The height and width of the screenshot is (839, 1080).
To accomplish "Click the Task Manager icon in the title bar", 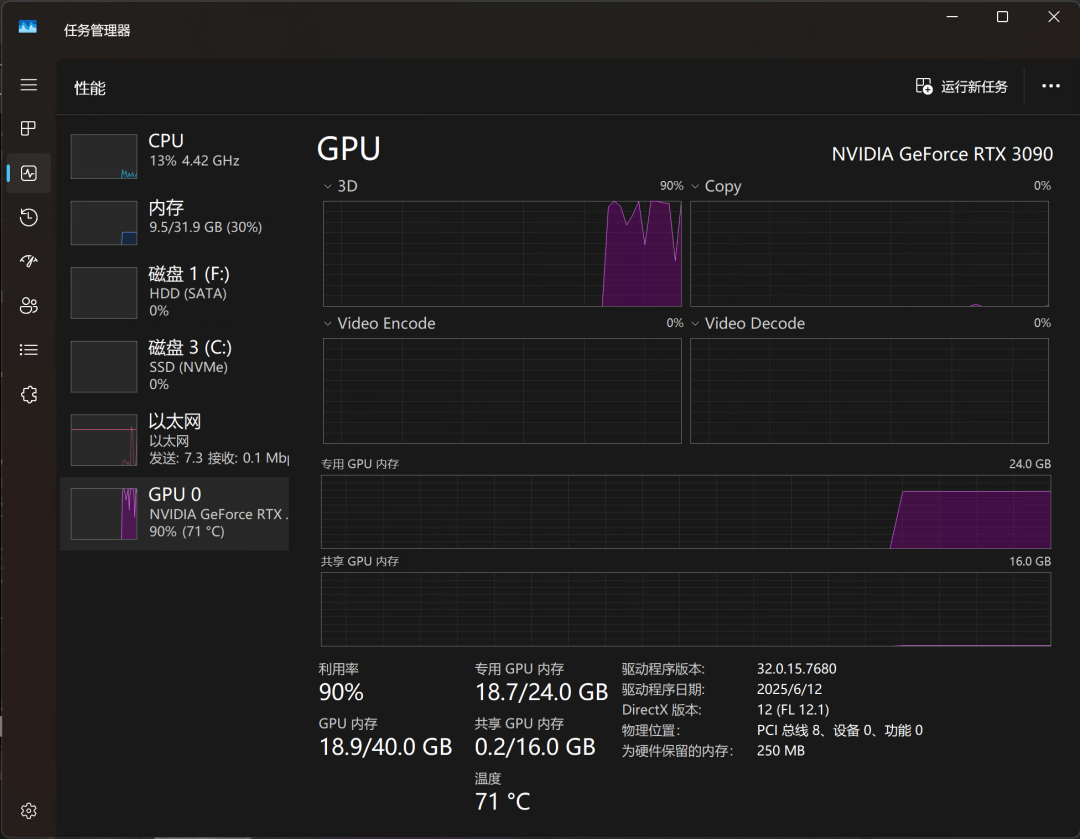I will click(x=26, y=28).
